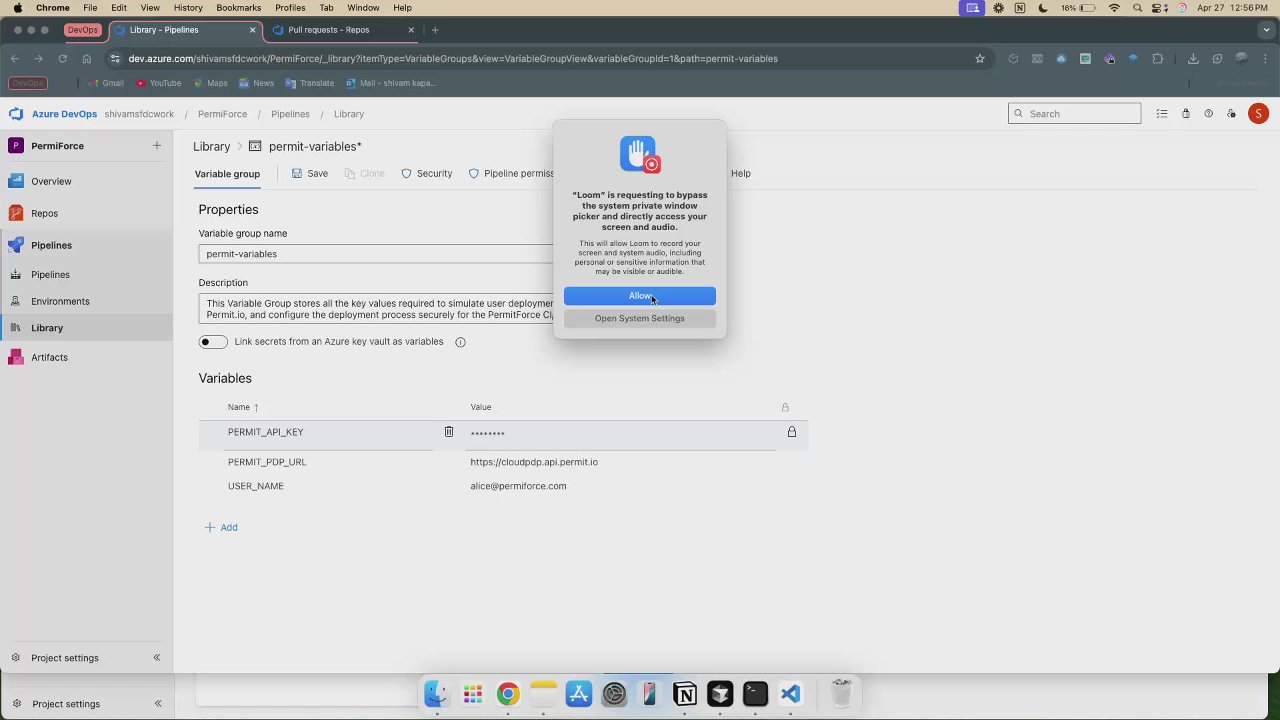Screen dimensions: 1280x720
Task: Click Allow in the Loom permission dialog
Action: (x=640, y=296)
